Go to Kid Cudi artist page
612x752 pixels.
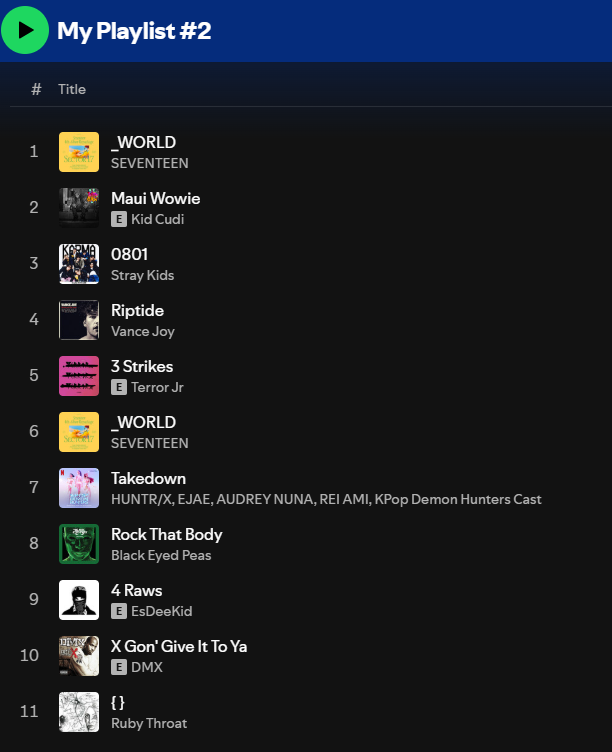pos(158,219)
